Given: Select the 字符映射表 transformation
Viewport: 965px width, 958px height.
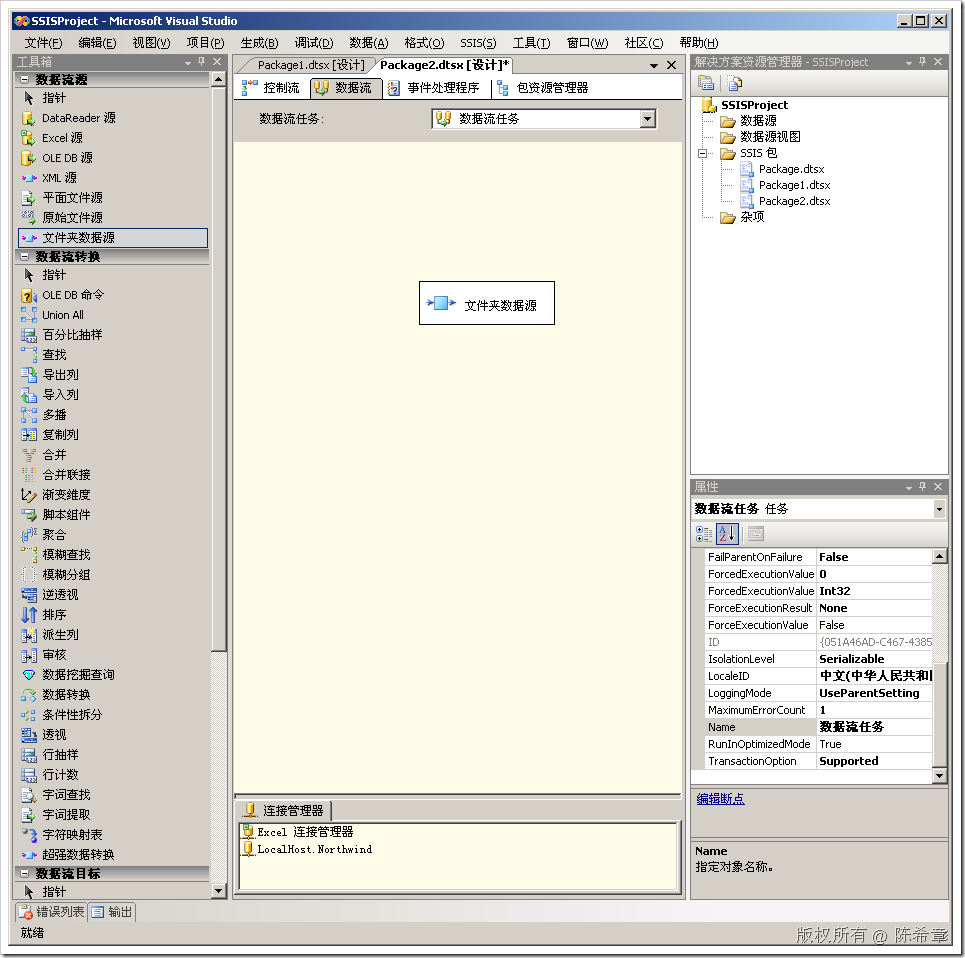Looking at the screenshot, I should click(72, 835).
